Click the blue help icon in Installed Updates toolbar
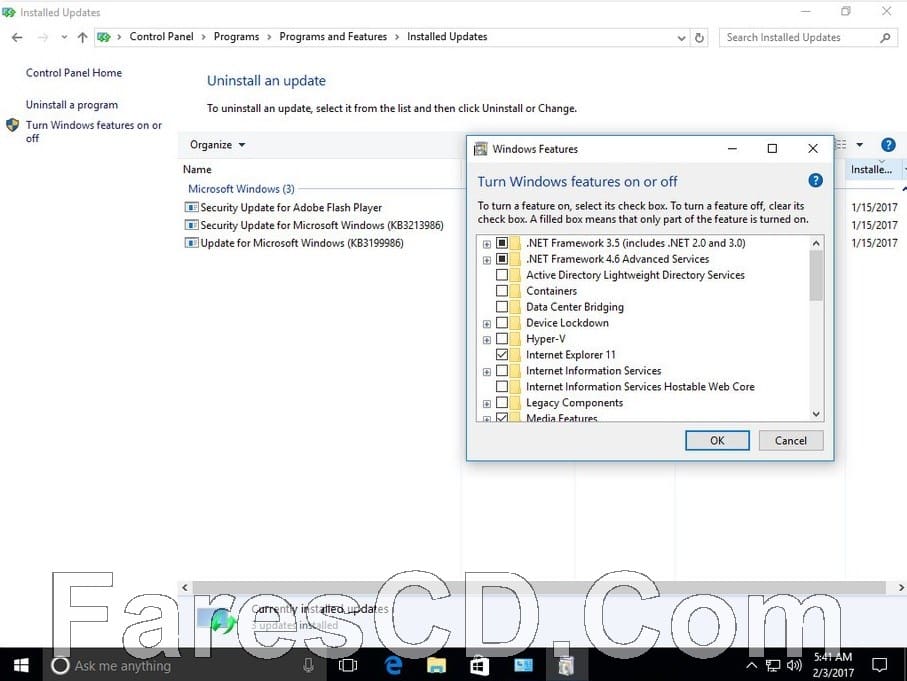This screenshot has width=907, height=681. [x=888, y=145]
